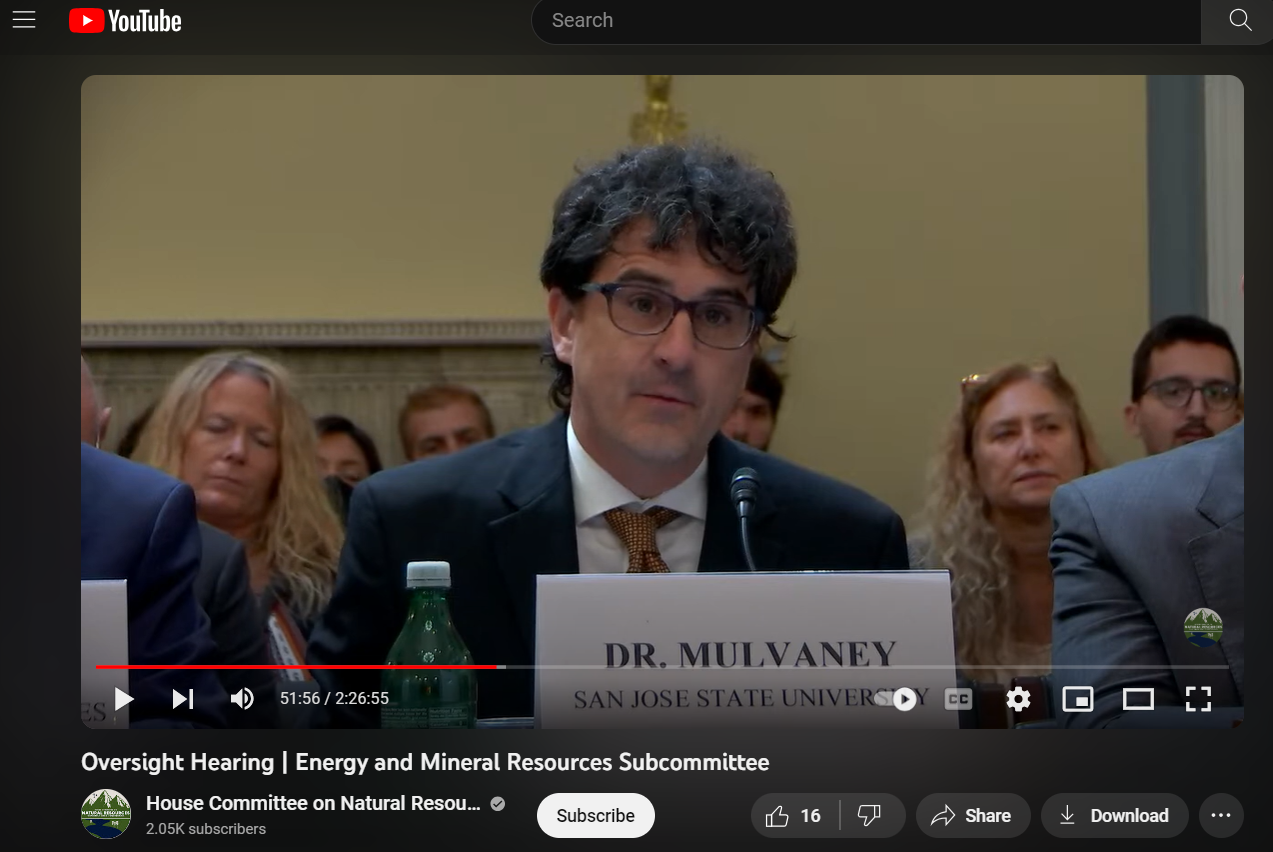The height and width of the screenshot is (852, 1273).
Task: Enable theater mode
Action: (1138, 699)
